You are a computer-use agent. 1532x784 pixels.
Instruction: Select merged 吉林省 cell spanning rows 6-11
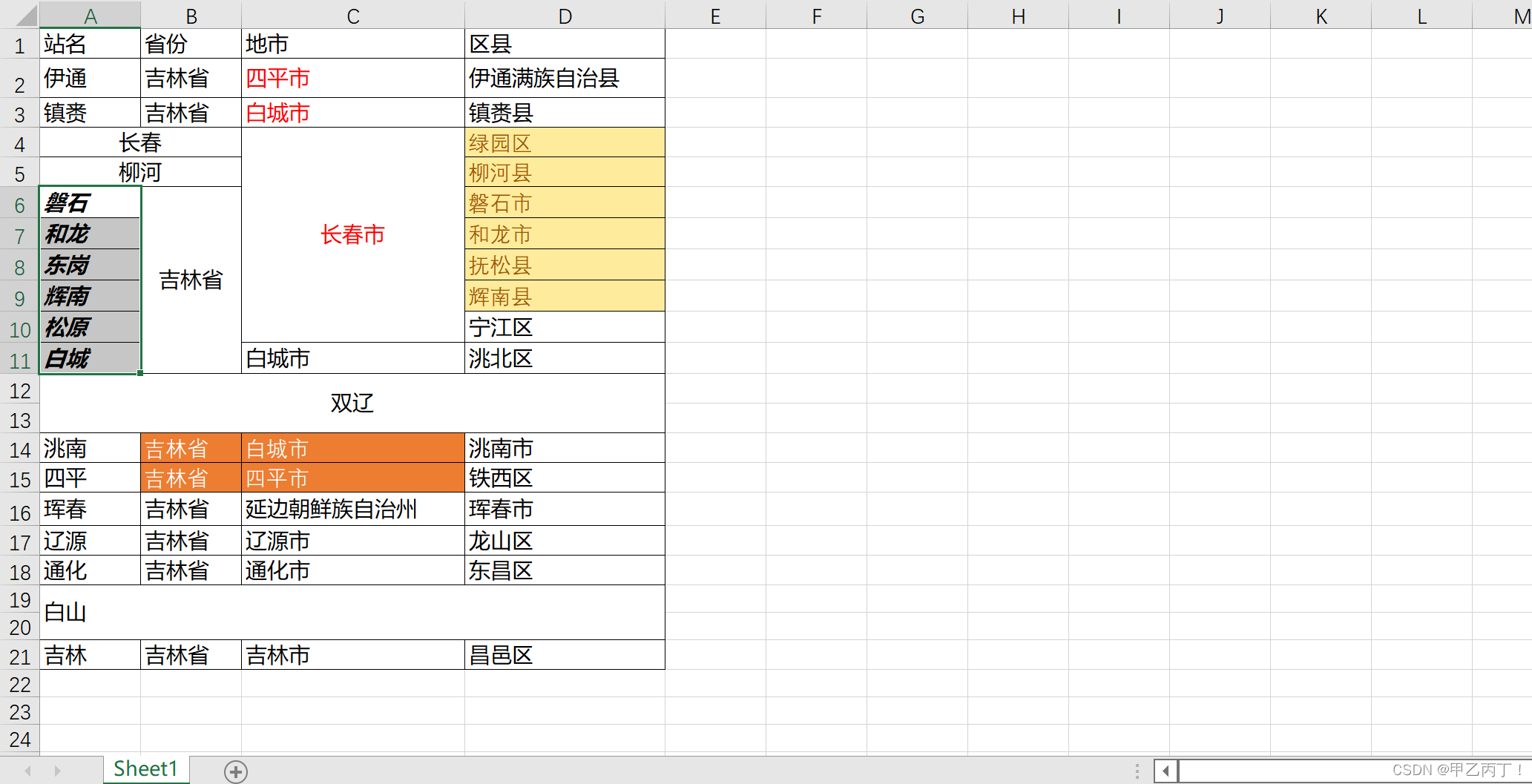tap(191, 280)
